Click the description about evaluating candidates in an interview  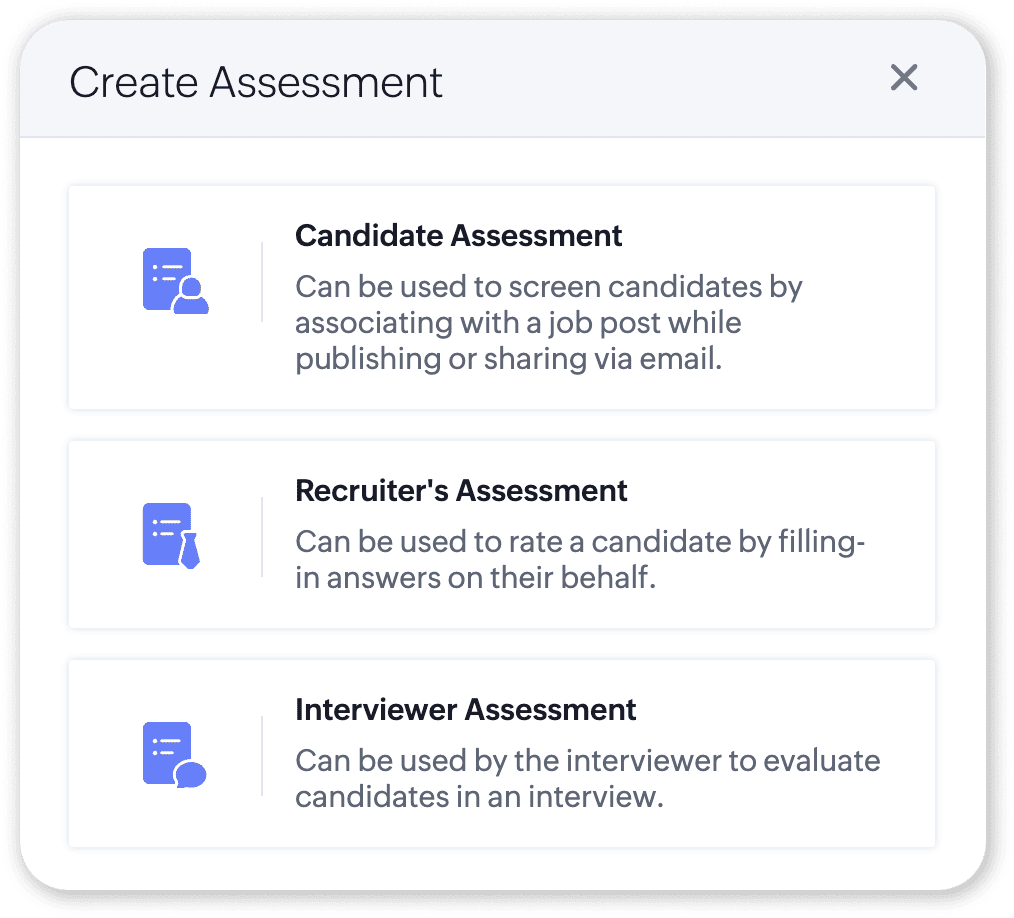click(587, 778)
